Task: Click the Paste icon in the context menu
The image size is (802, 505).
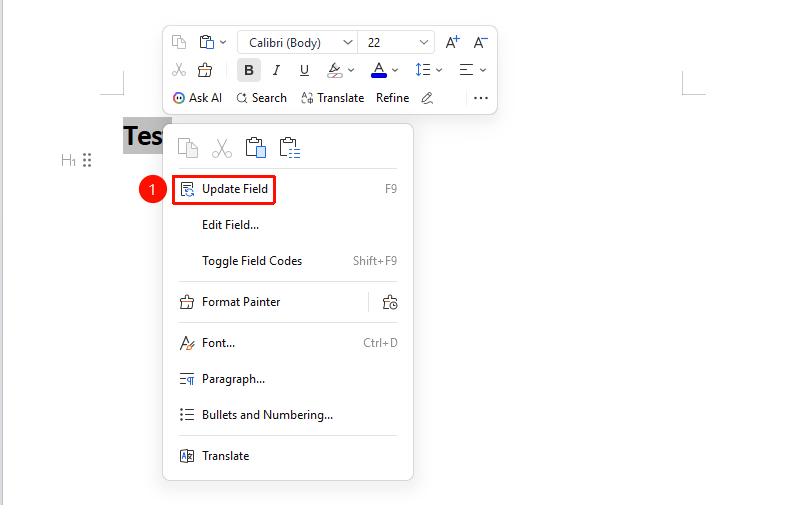Action: click(x=255, y=148)
